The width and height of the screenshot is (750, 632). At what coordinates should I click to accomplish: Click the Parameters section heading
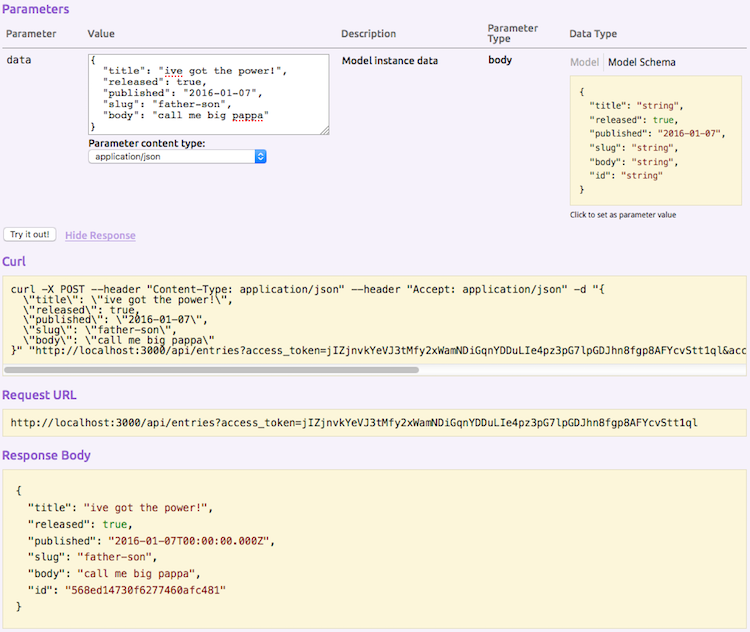coord(36,9)
